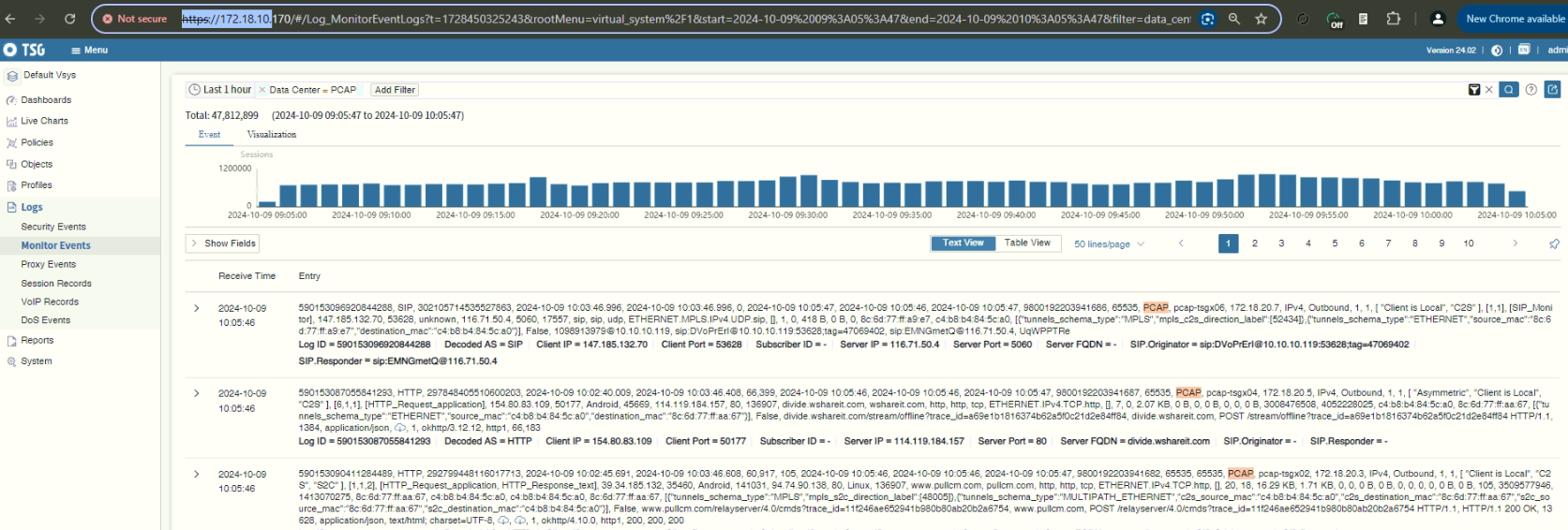1568x530 pixels.
Task: Bookmark this page with the star icon
Action: click(x=1261, y=19)
